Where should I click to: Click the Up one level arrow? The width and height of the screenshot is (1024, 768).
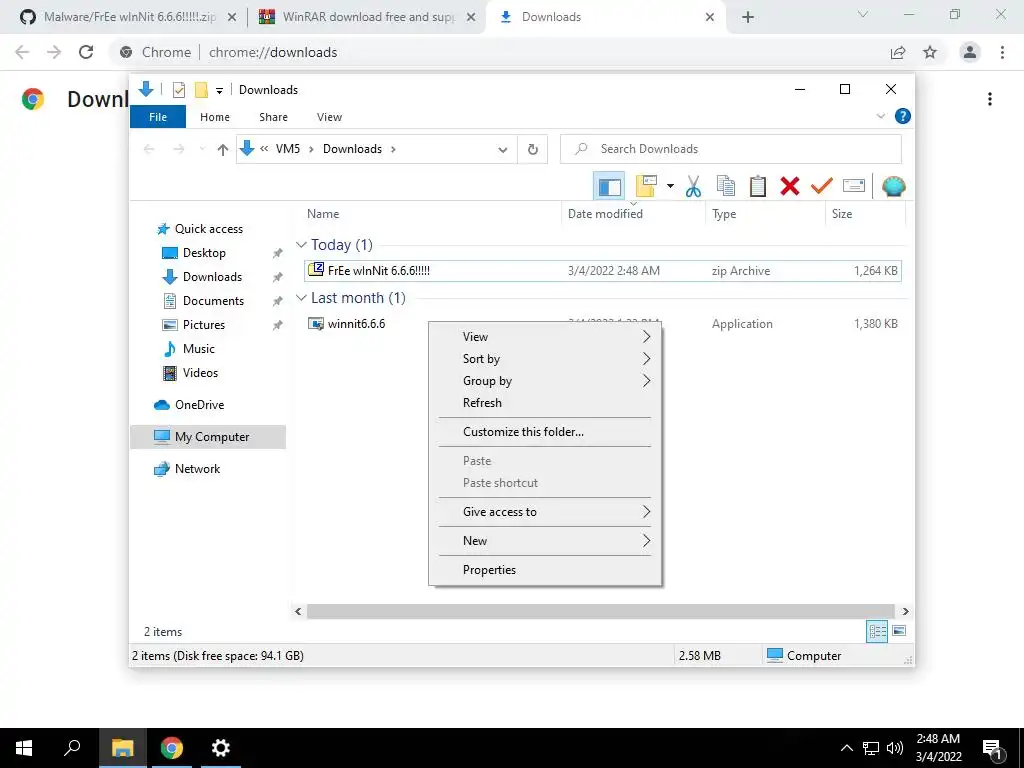click(x=223, y=150)
